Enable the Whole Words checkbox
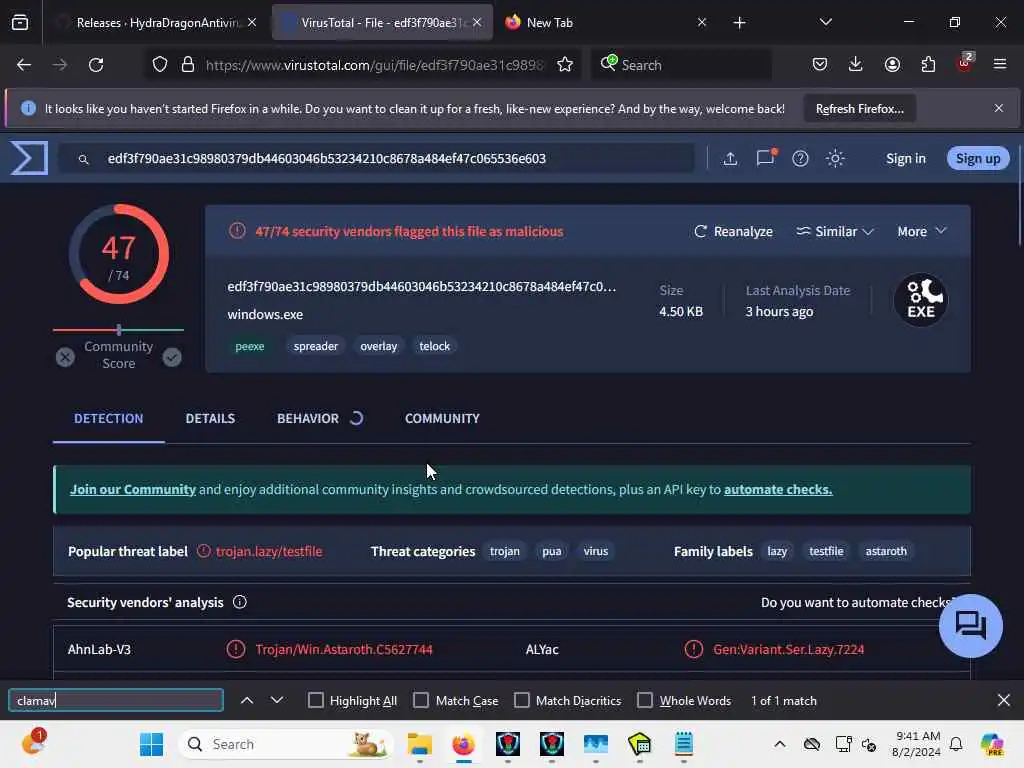The image size is (1024, 768). pos(645,701)
